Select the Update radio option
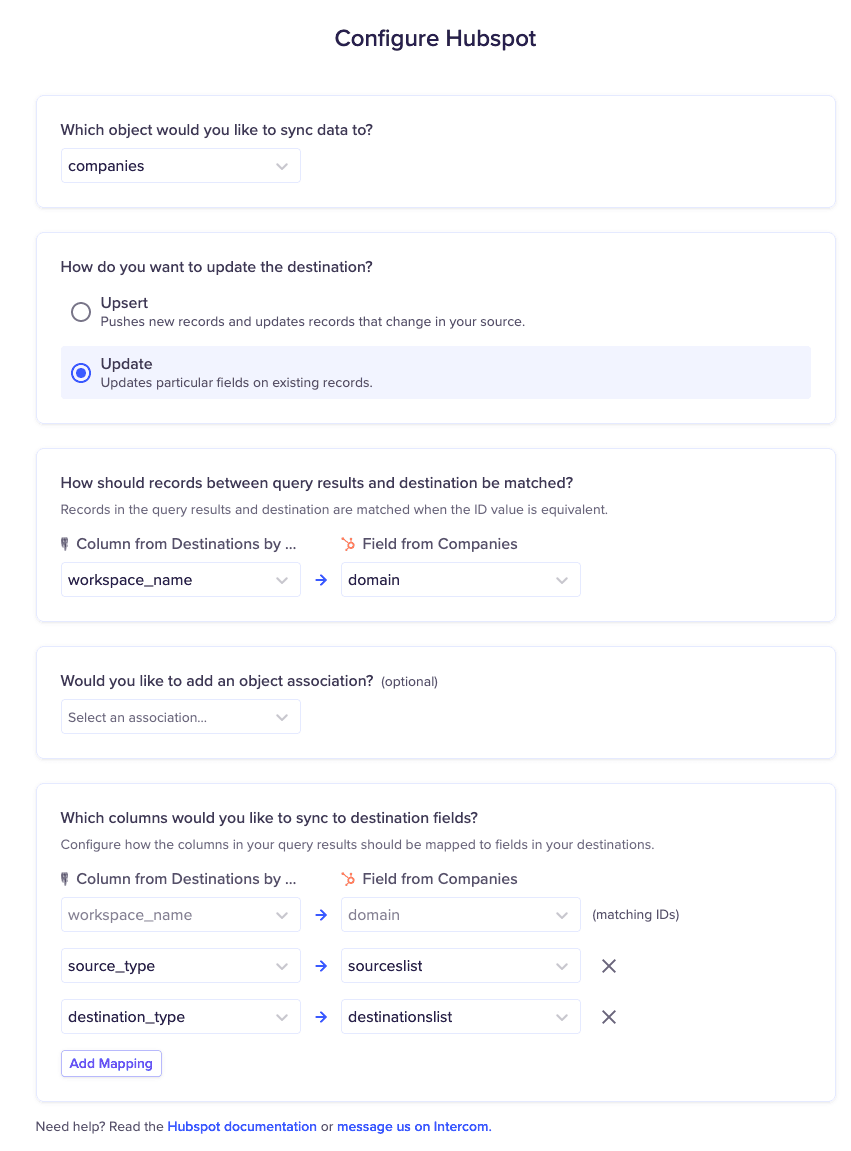The image size is (851, 1151). tap(81, 373)
